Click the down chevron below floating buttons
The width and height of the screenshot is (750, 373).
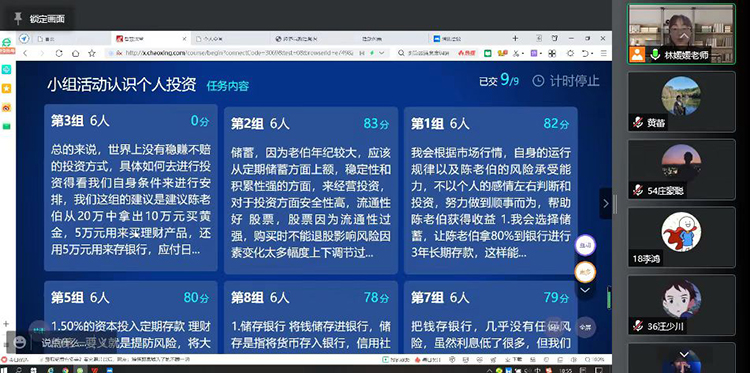[585, 290]
